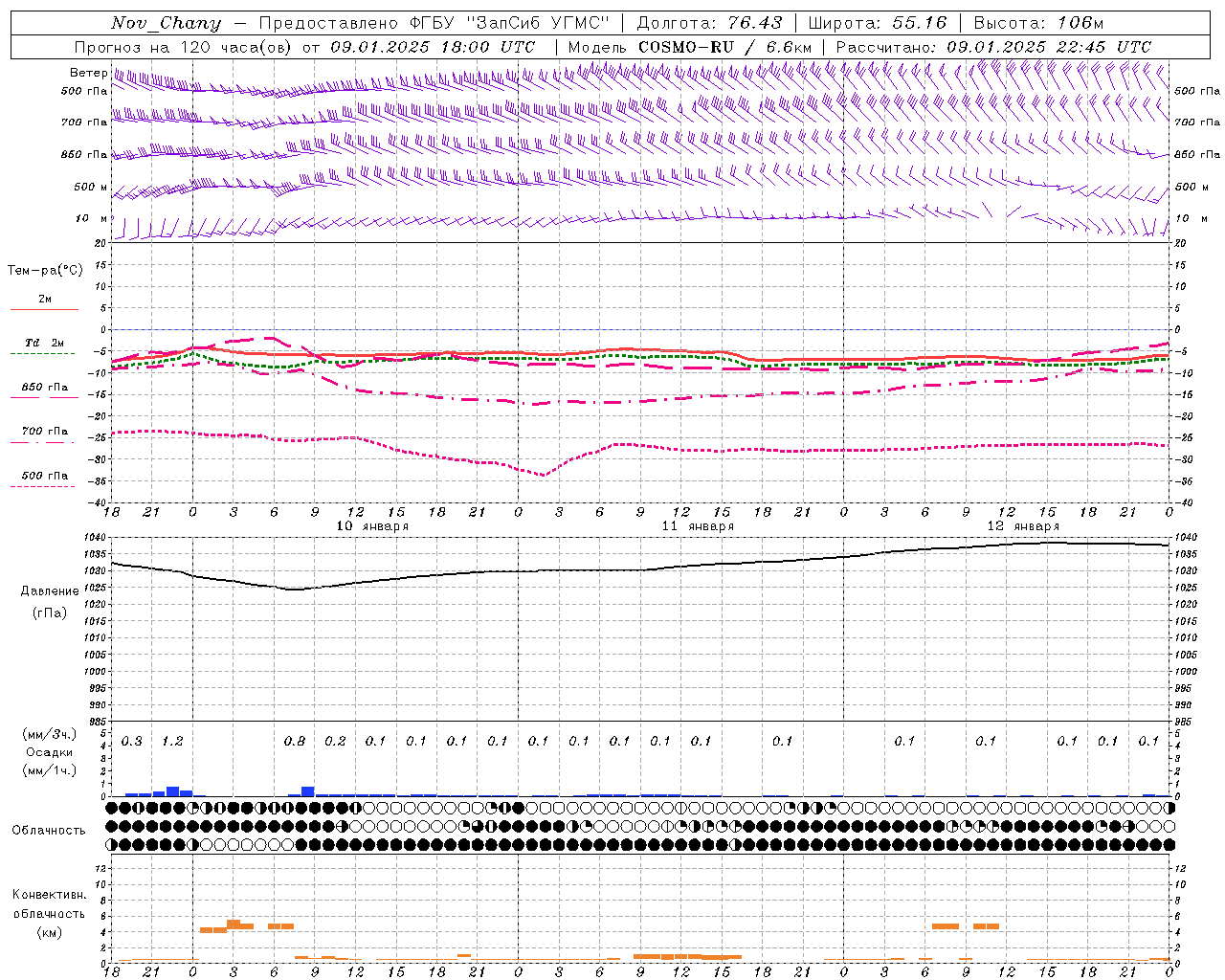
Task: Click the 11 января date label
Action: tap(698, 525)
